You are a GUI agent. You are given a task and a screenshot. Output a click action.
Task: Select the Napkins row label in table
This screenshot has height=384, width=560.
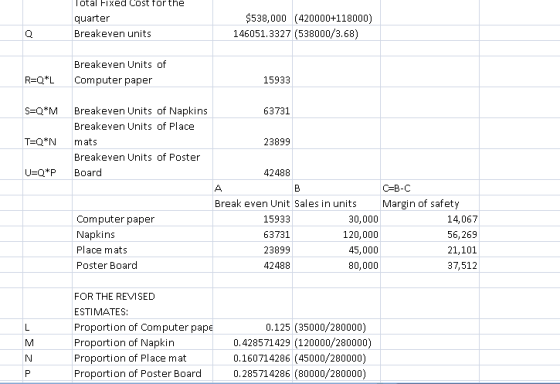[x=95, y=235]
